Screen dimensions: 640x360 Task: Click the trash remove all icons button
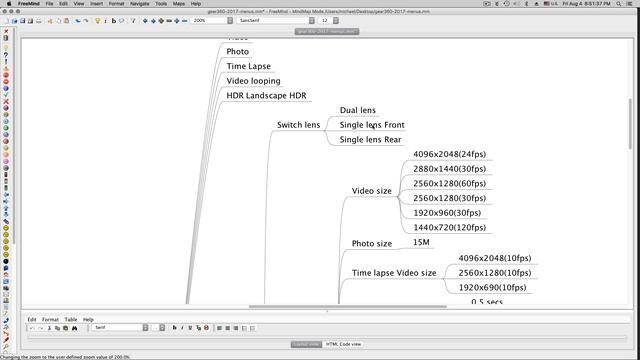coord(6,38)
